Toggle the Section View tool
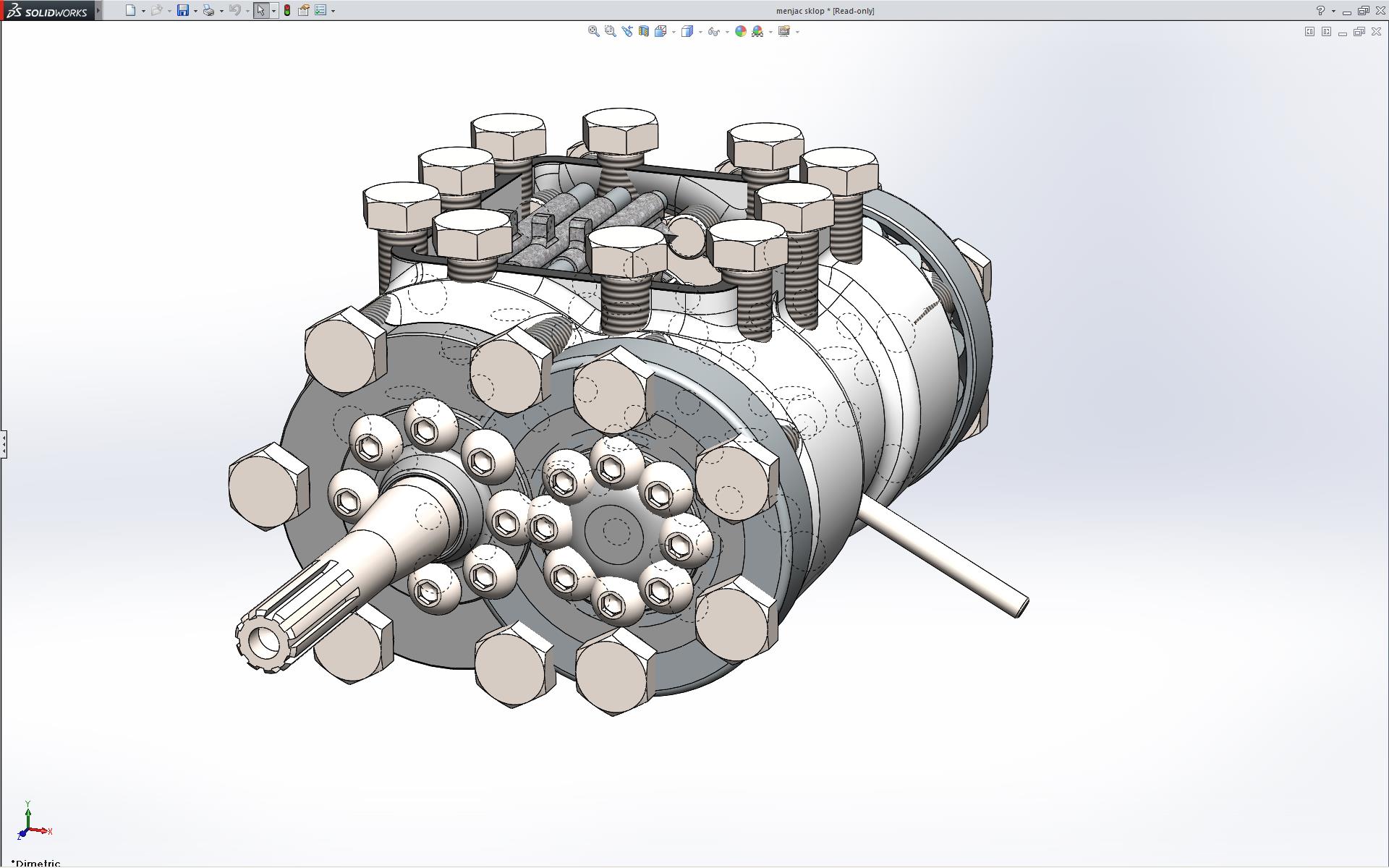Screen dimensions: 1389x868 [643, 31]
